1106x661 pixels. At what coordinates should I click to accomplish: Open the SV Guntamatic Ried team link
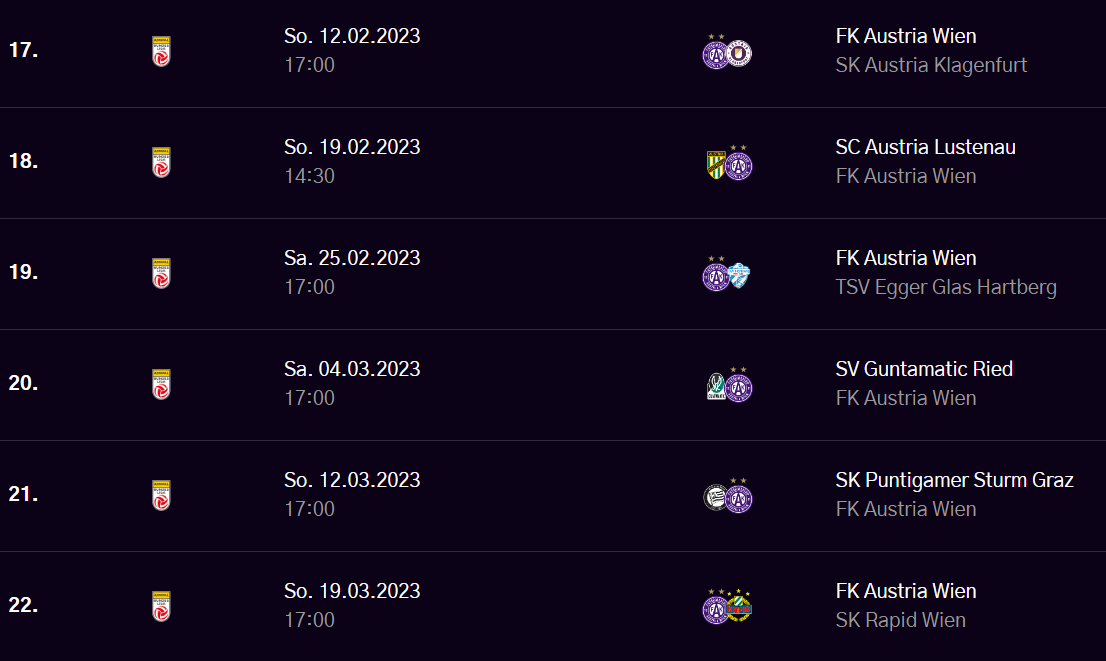point(924,369)
